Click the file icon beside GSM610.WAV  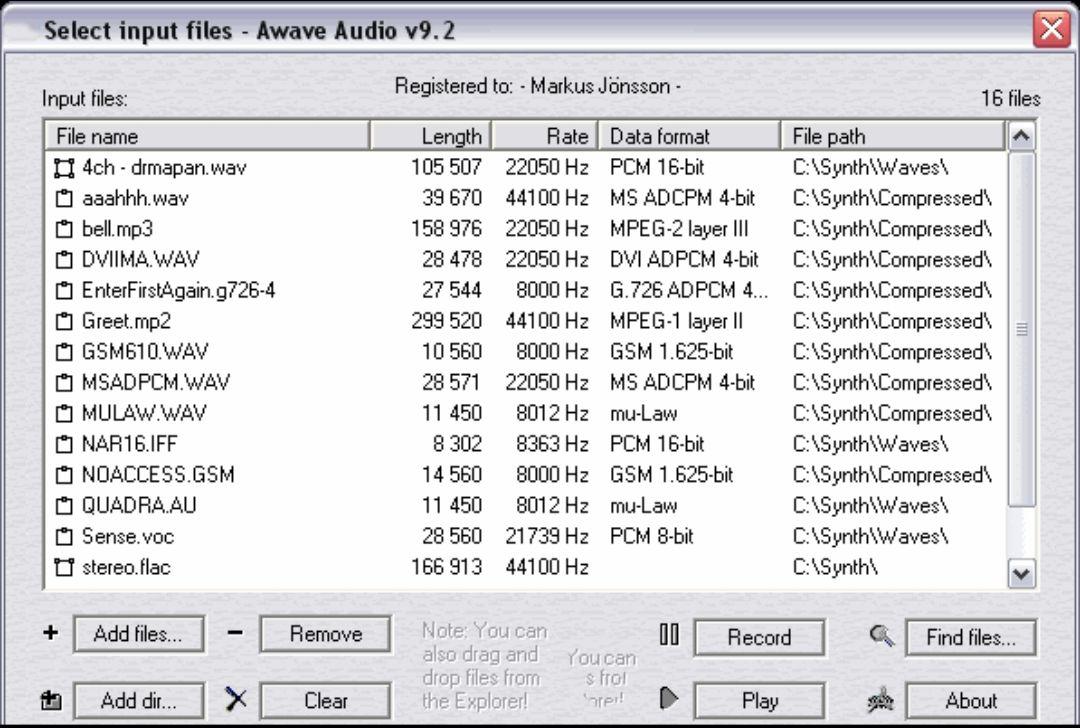pyautogui.click(x=64, y=352)
